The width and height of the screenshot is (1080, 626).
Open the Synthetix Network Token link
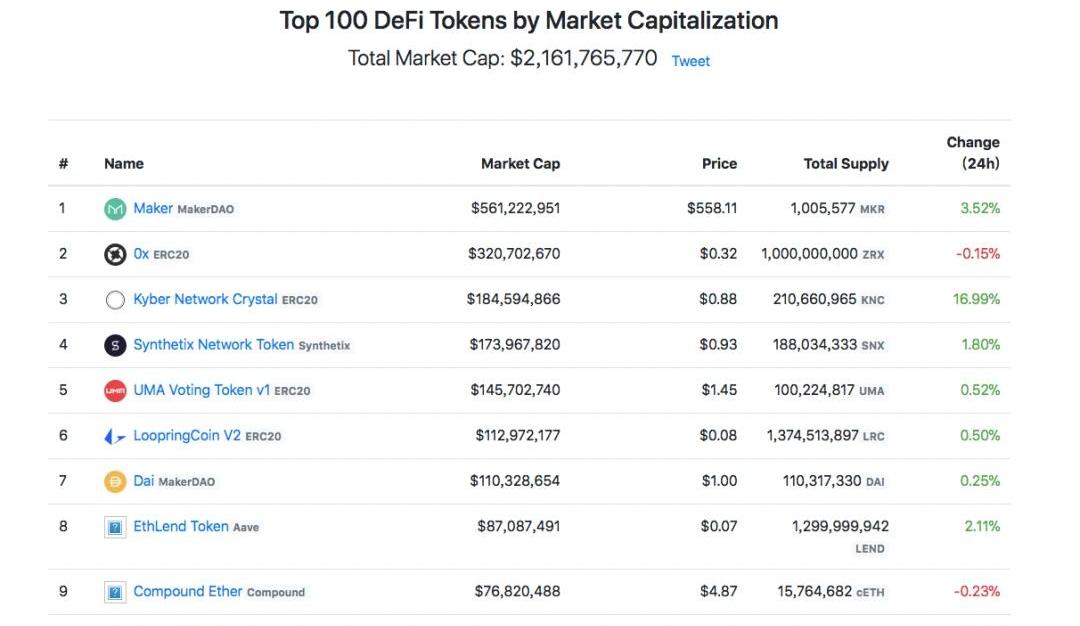213,344
